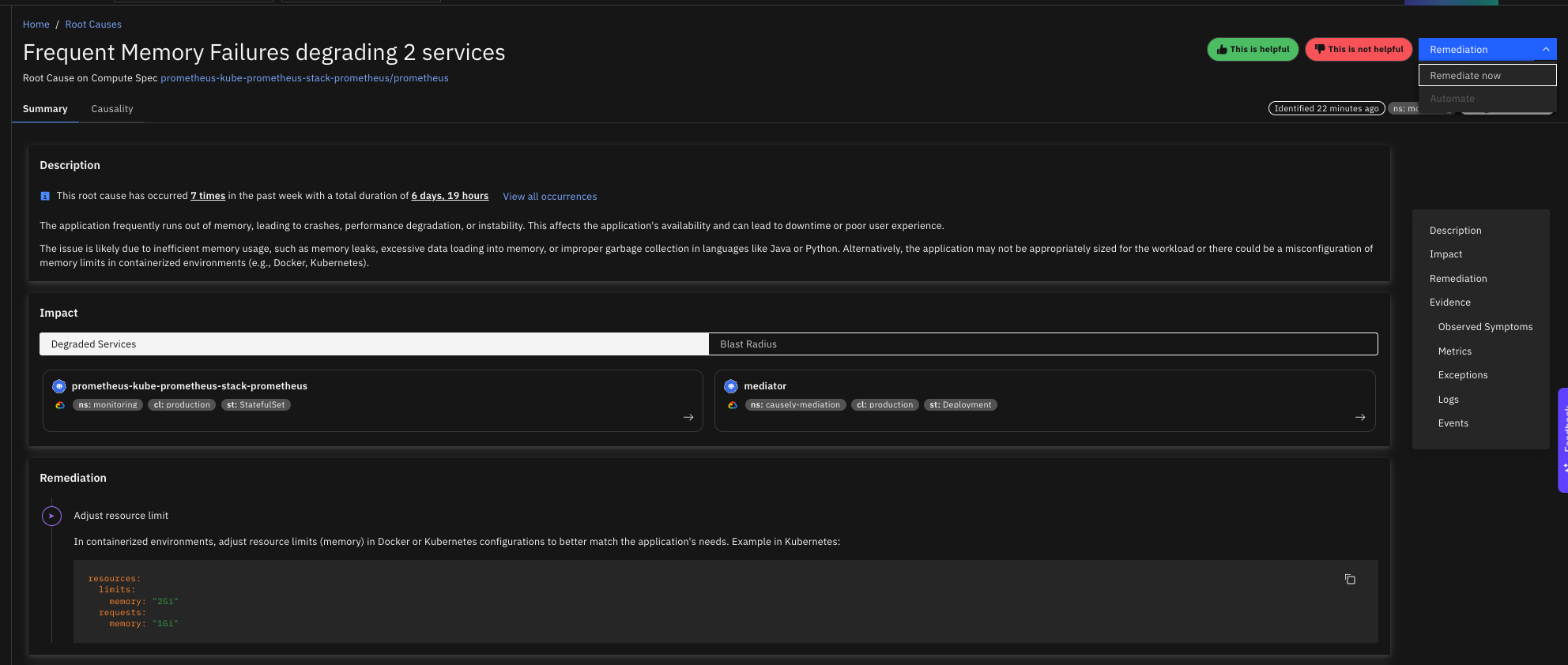The image size is (1568, 665).
Task: Click the st: StatefulSet tag
Action: click(256, 405)
